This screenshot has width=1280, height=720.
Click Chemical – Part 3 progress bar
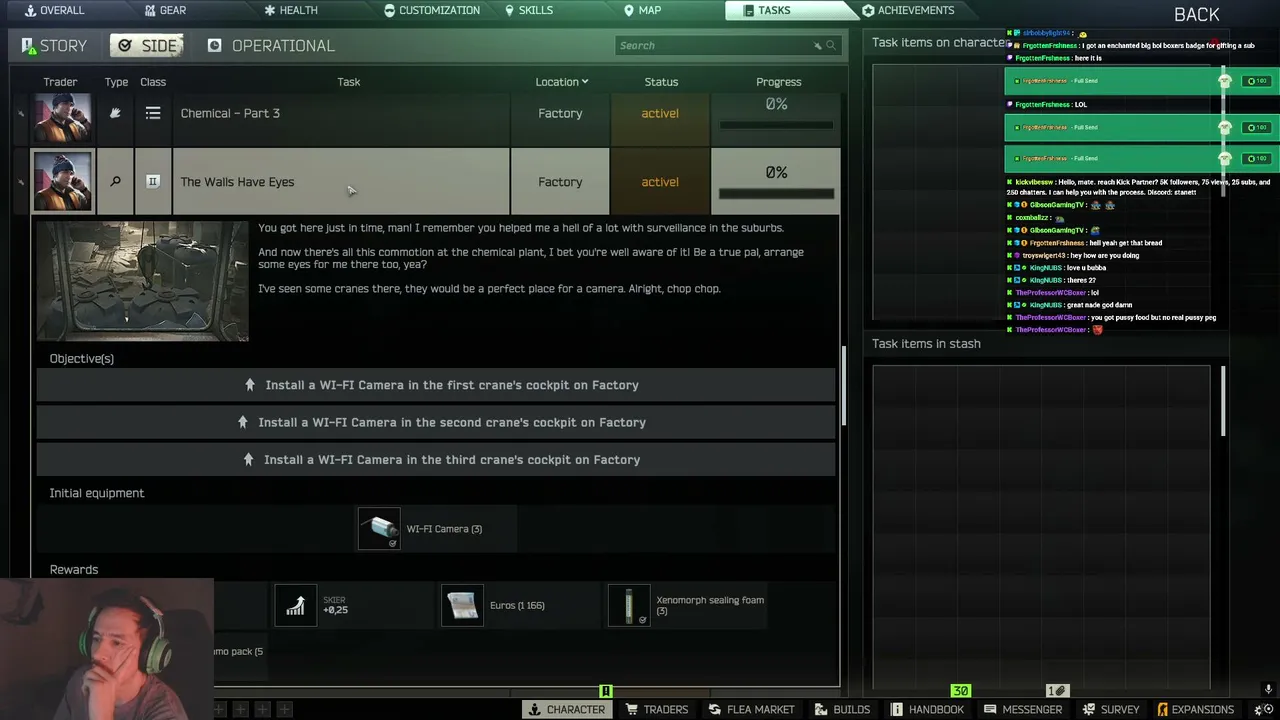[x=776, y=125]
